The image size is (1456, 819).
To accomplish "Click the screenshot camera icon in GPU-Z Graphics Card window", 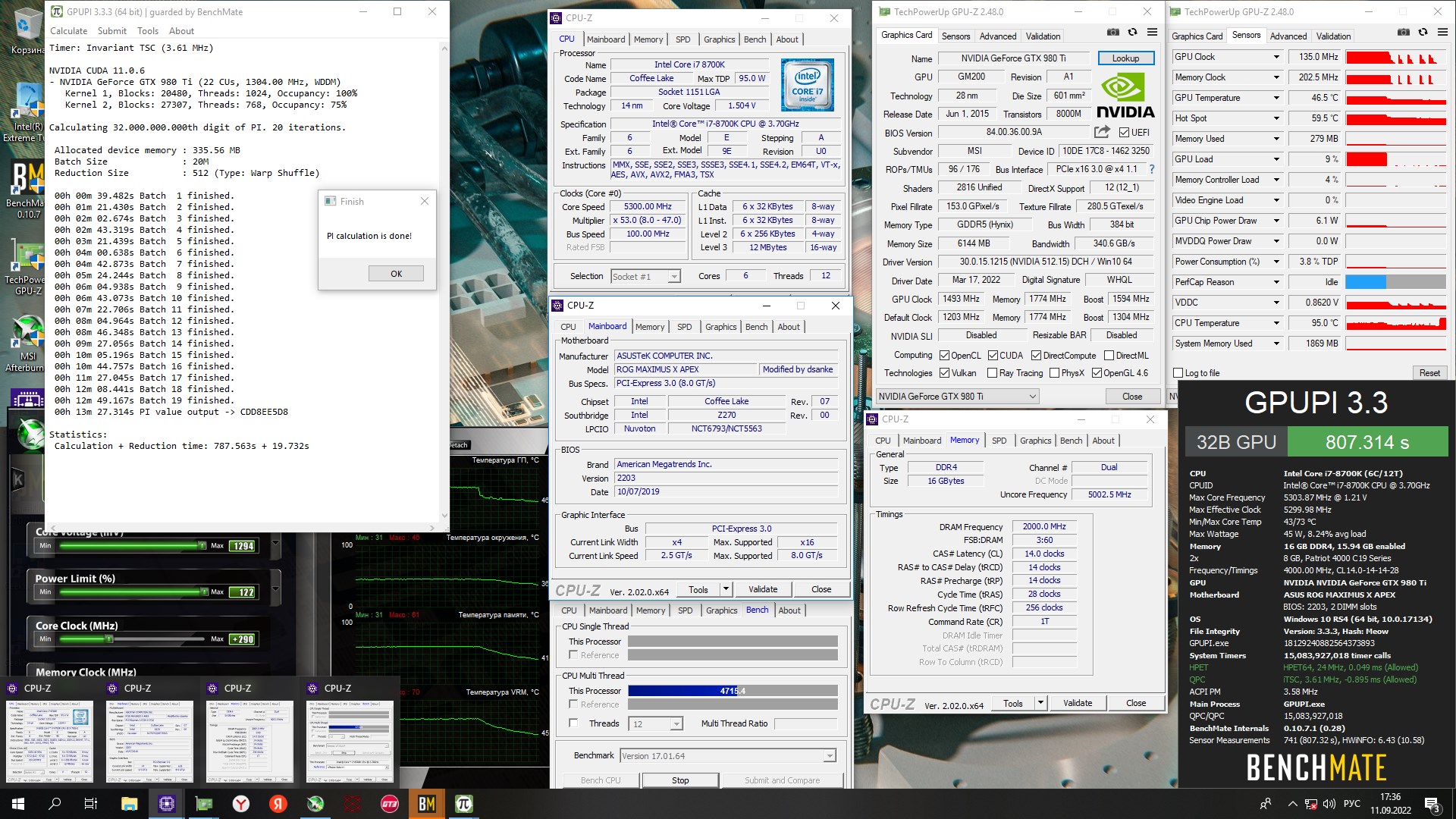I will coord(1112,33).
